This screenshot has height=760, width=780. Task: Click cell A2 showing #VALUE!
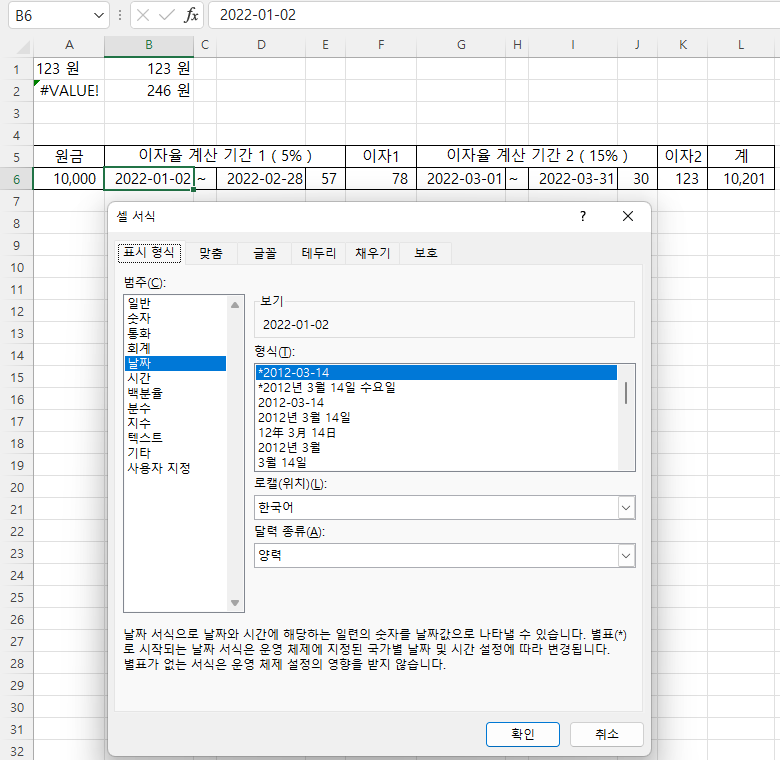coord(69,91)
